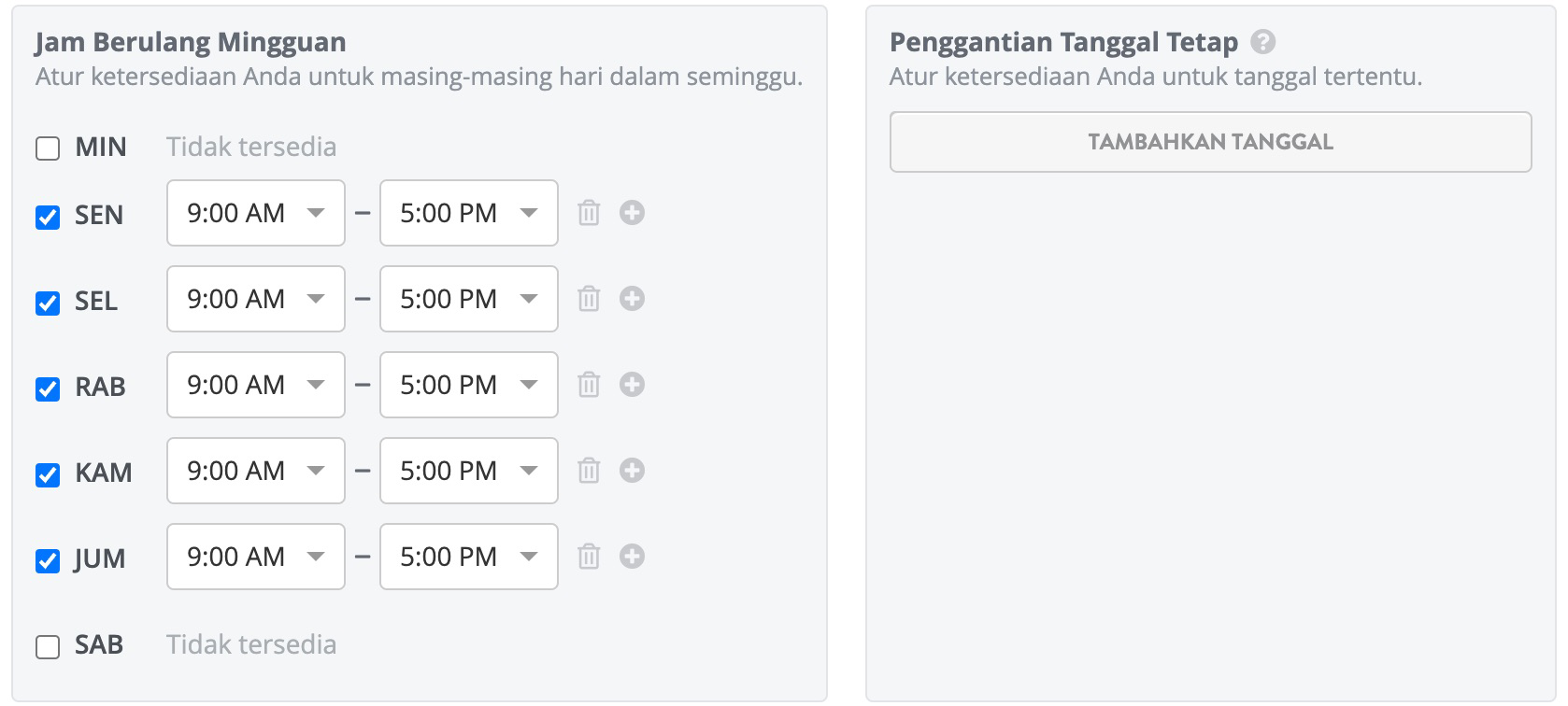Add another time interval for SEN
The height and width of the screenshot is (706, 1568).
click(633, 213)
